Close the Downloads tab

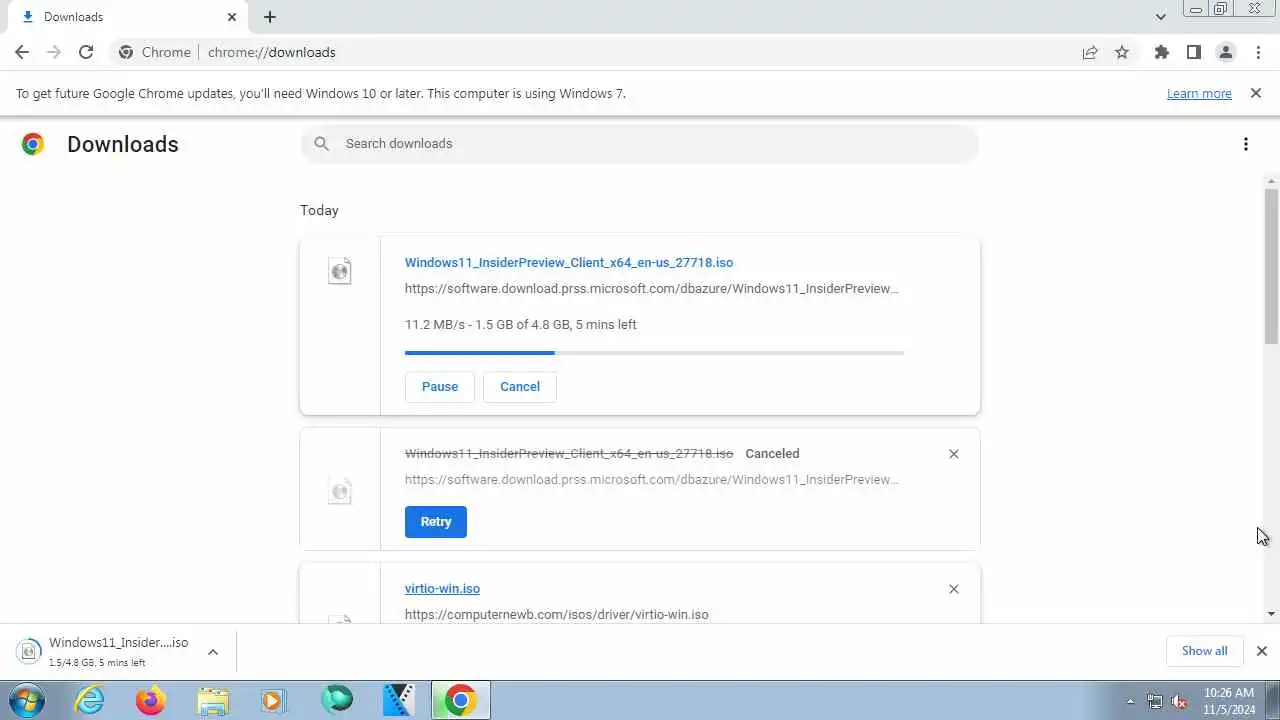(232, 17)
